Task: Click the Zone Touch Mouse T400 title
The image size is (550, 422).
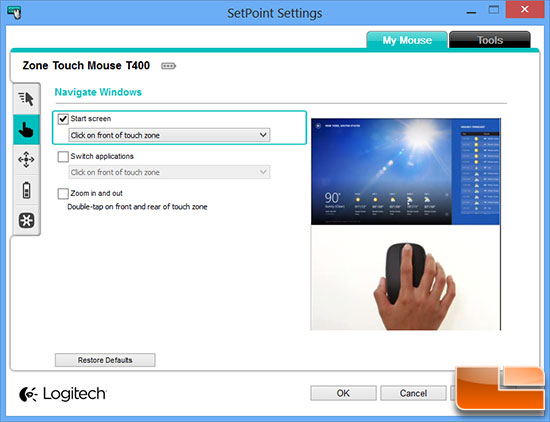Action: pos(86,66)
